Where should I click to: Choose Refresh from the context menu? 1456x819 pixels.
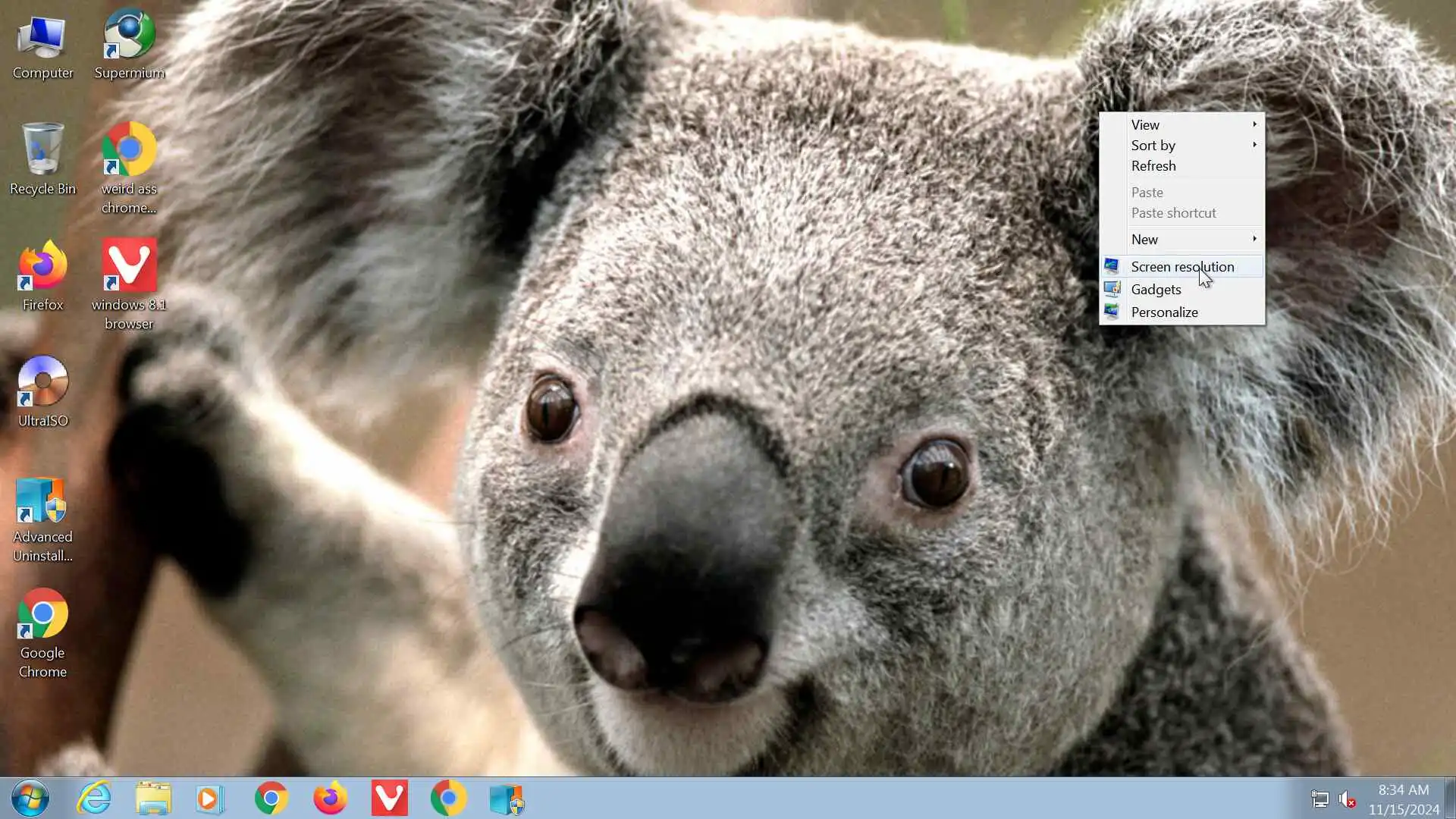point(1153,165)
